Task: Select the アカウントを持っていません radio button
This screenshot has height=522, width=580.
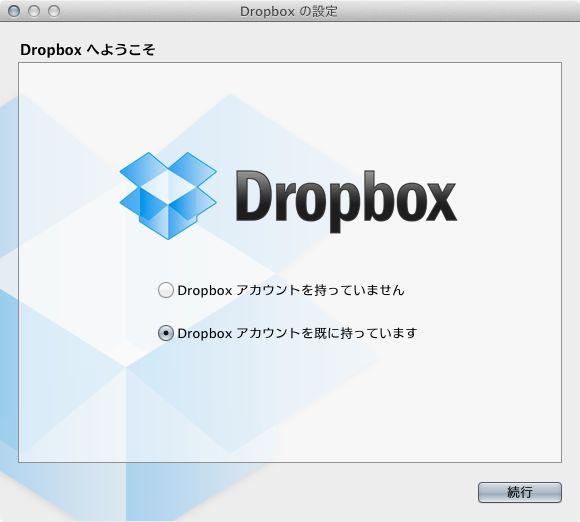Action: click(x=166, y=290)
